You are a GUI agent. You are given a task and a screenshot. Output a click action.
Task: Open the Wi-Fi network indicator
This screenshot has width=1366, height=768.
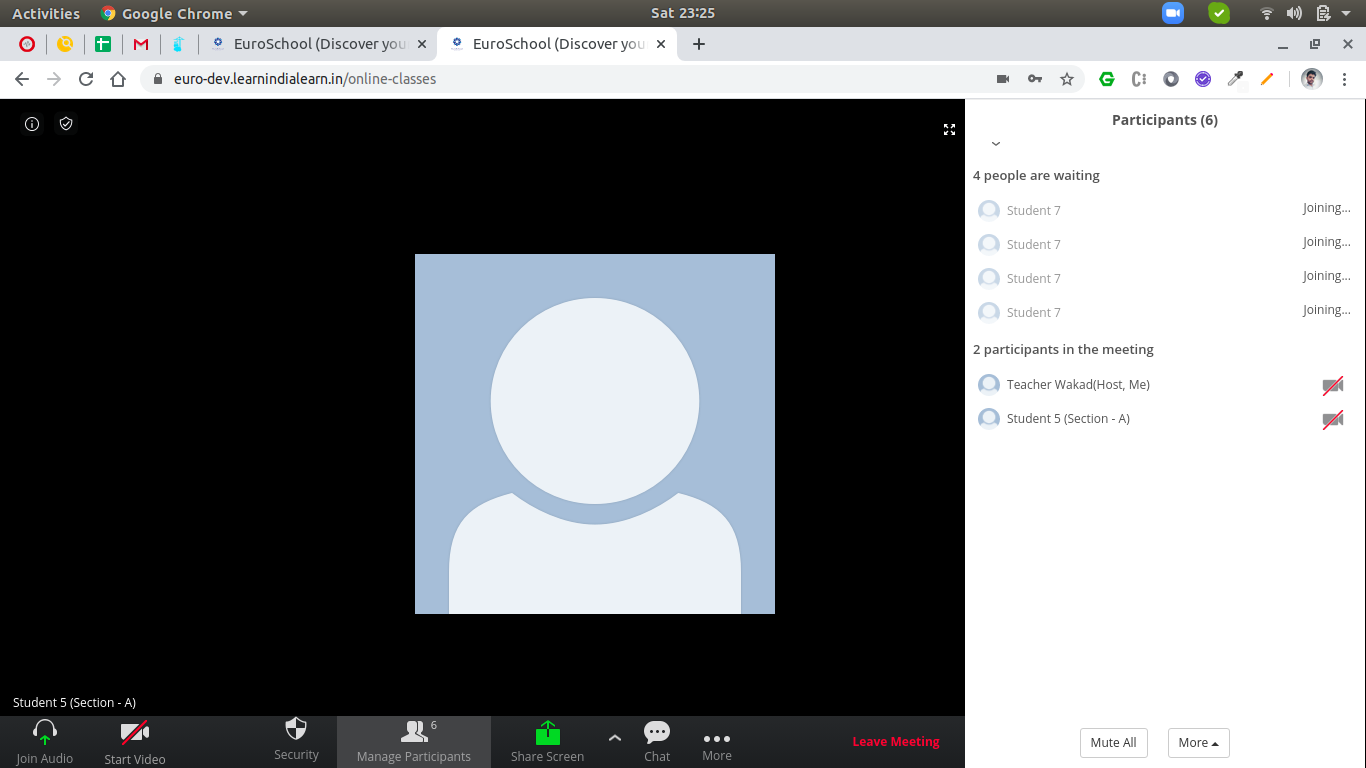(1267, 13)
